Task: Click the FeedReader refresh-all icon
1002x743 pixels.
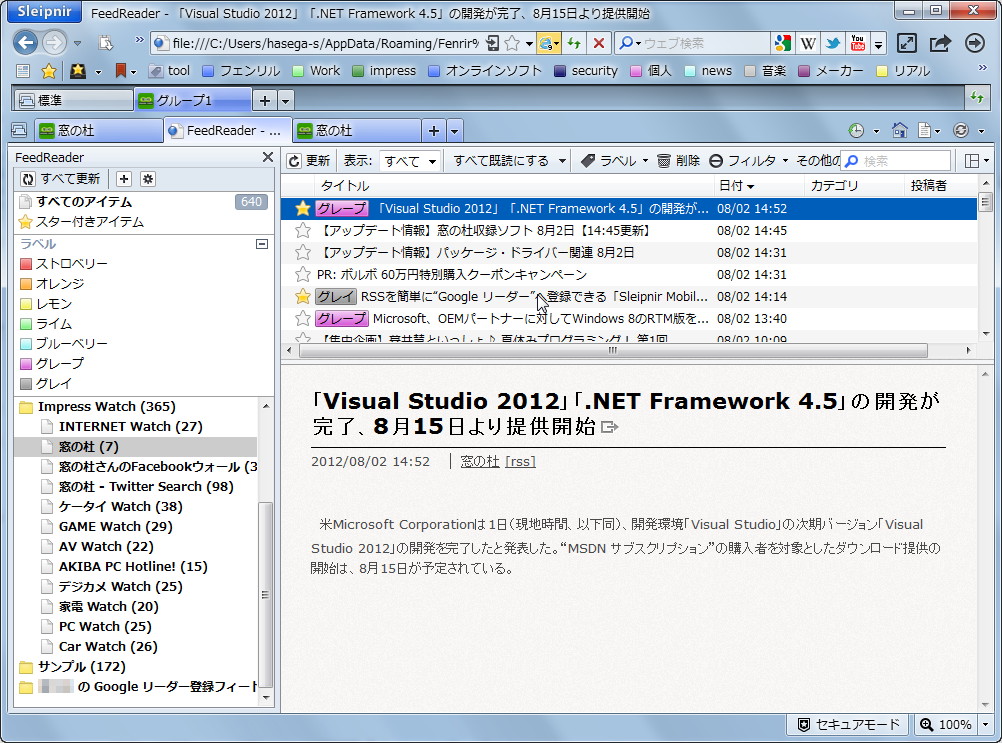Action: tap(27, 179)
